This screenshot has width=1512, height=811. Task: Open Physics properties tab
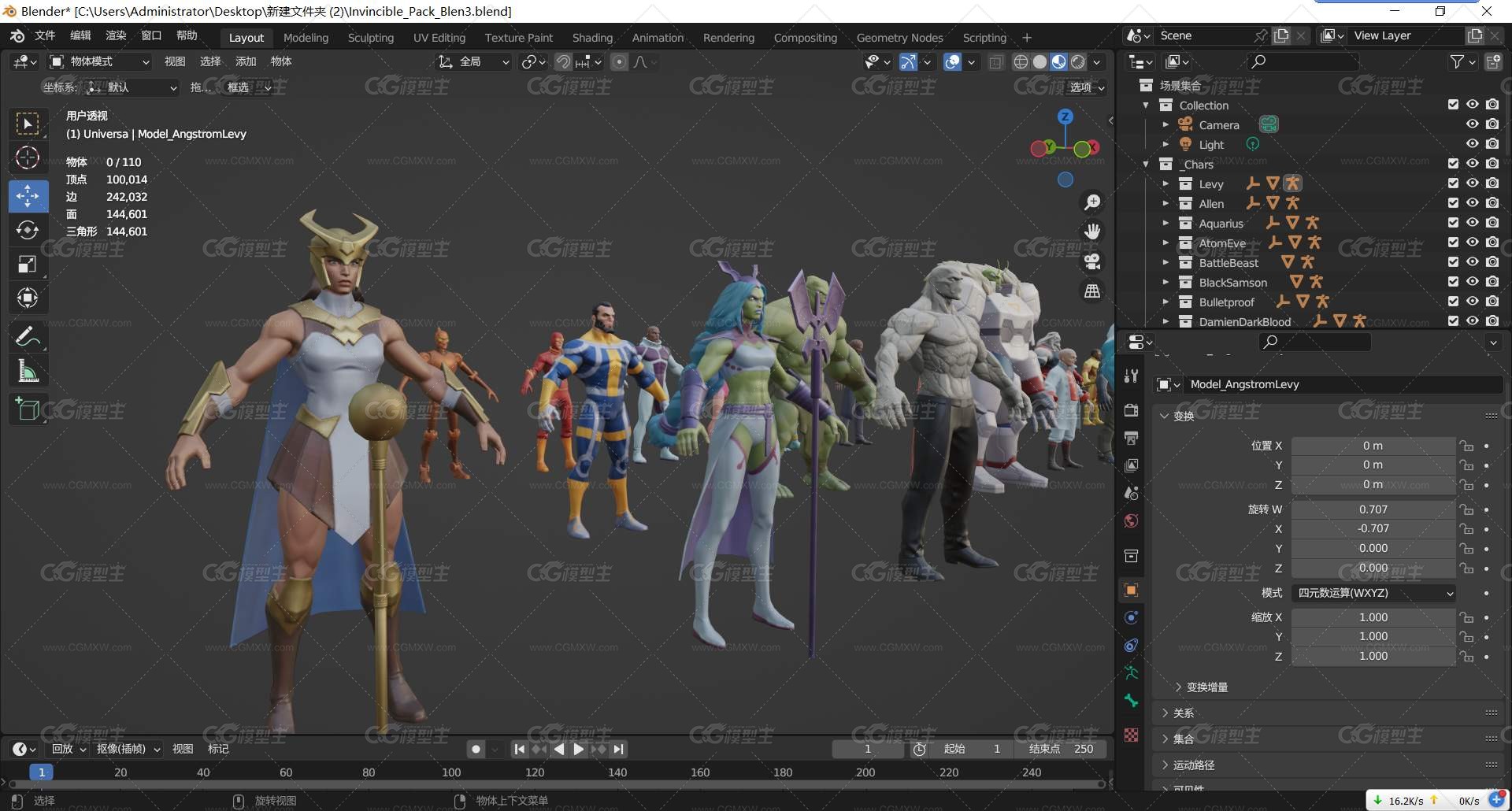1132,617
